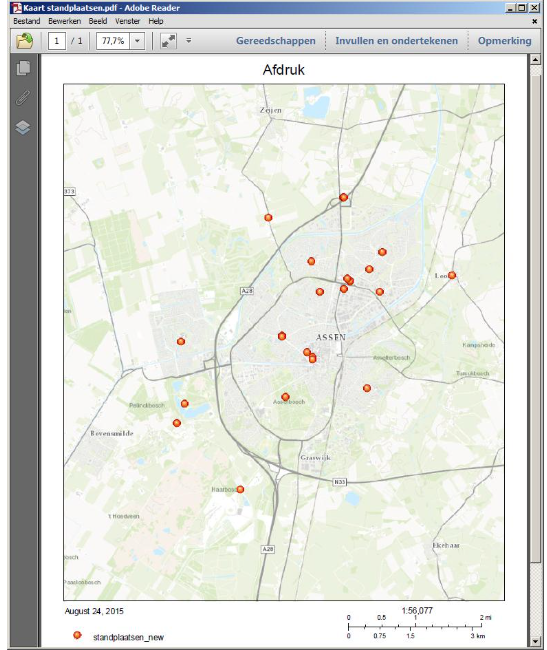
Task: Click the N33 road shield
Action: coord(339,482)
